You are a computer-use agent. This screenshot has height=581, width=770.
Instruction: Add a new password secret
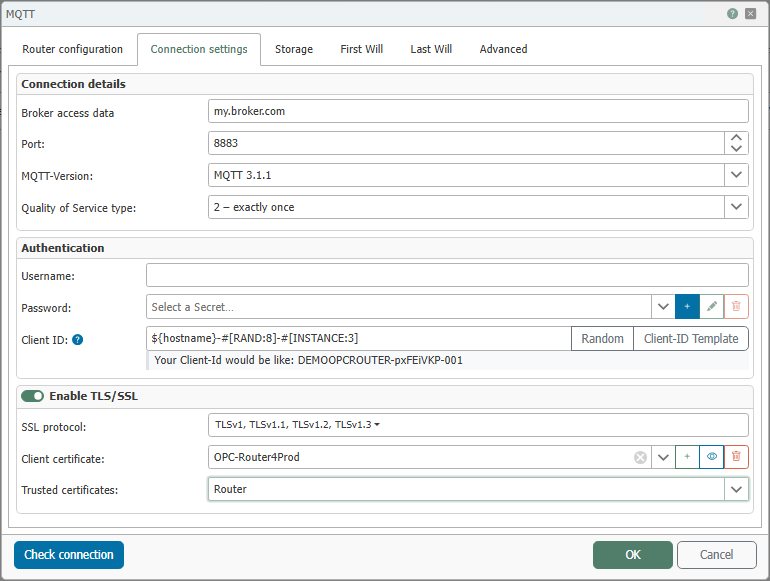coord(687,306)
